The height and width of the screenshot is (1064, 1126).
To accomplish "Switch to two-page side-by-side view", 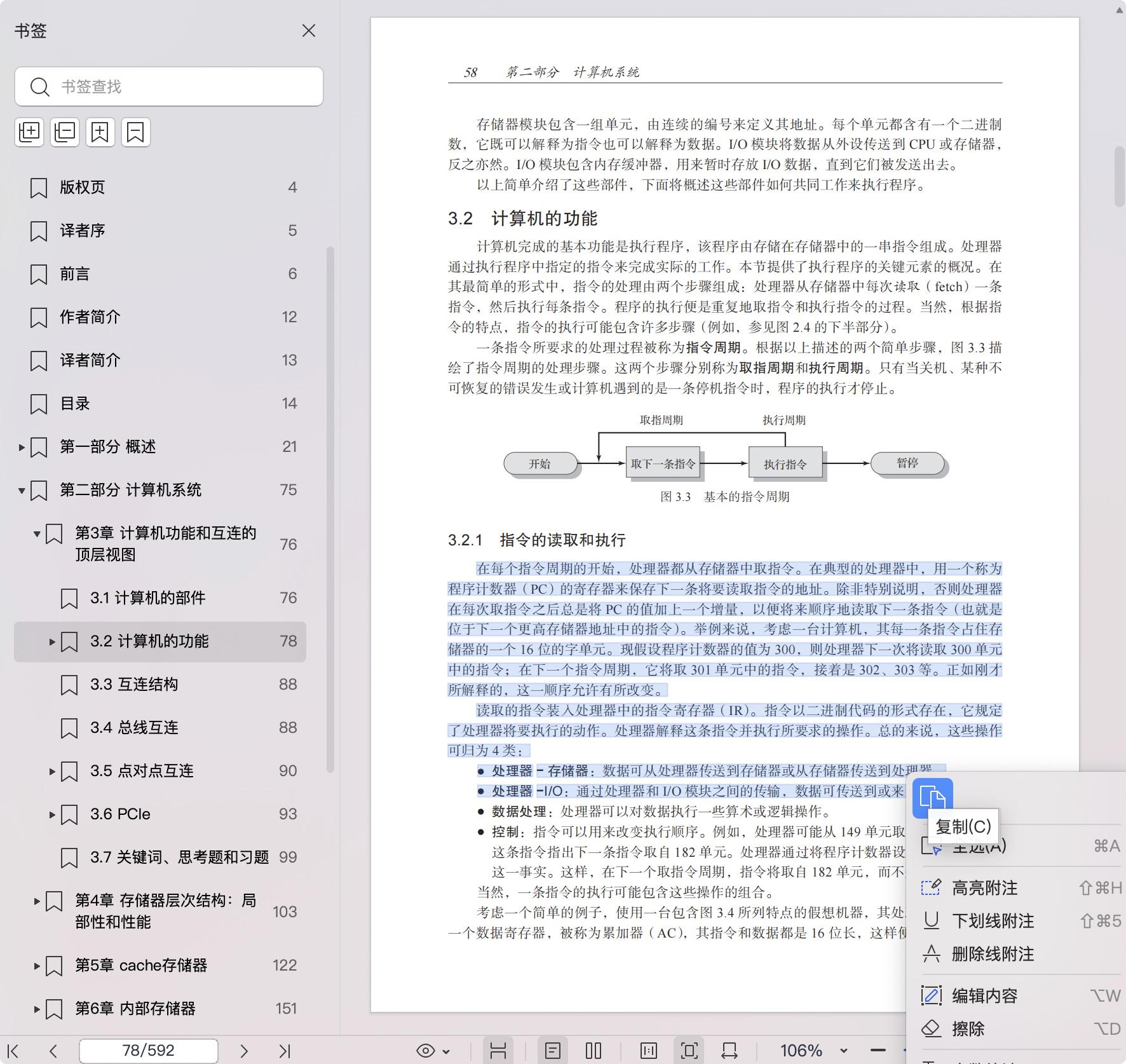I will pos(592,1050).
